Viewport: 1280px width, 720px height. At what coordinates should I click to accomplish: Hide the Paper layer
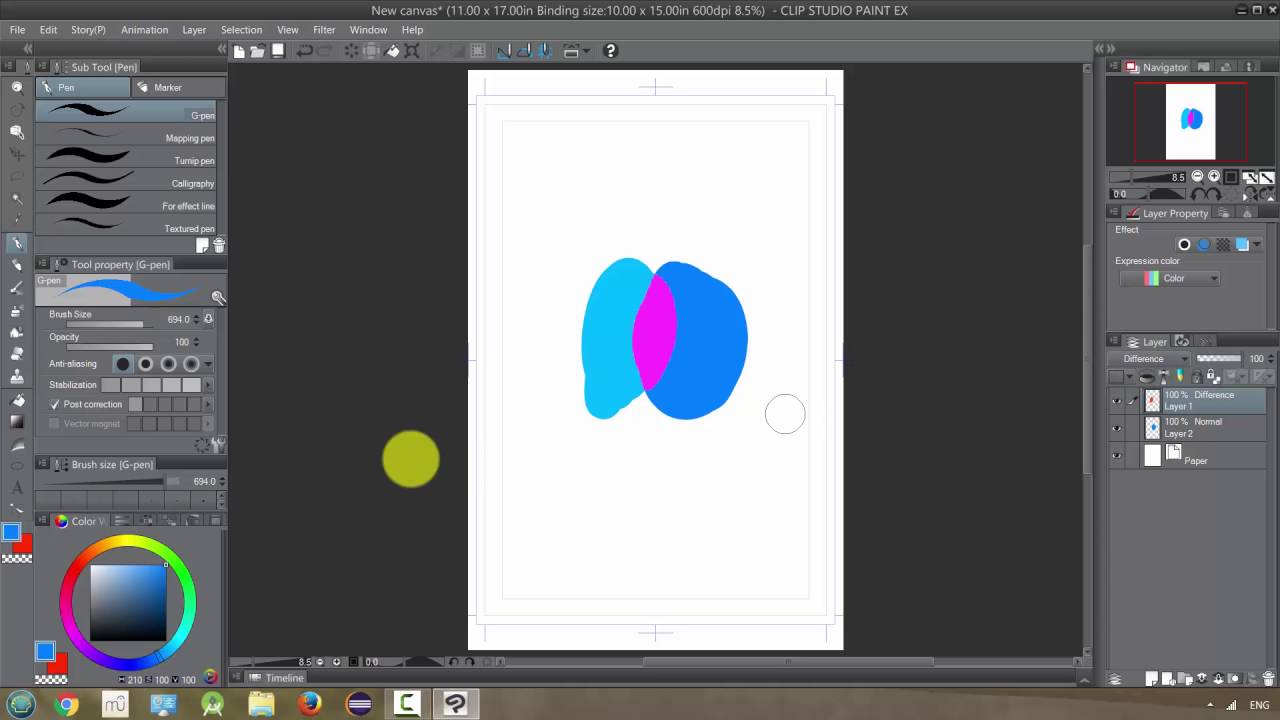pyautogui.click(x=1117, y=455)
